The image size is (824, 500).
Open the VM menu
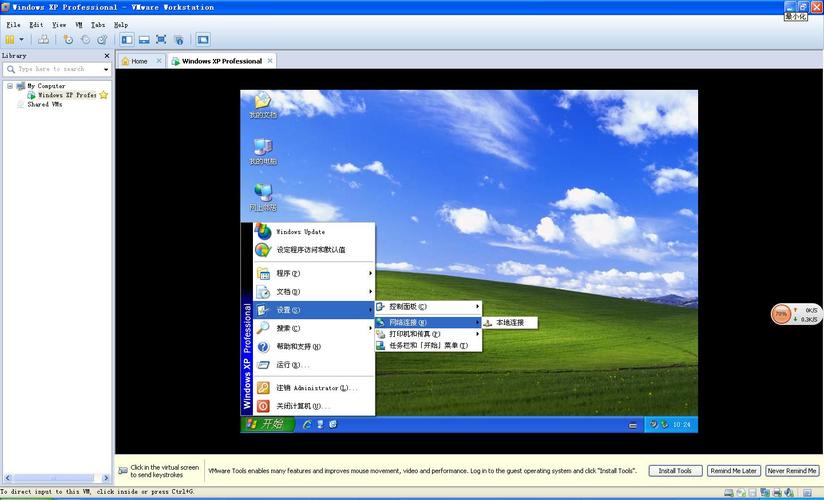79,25
